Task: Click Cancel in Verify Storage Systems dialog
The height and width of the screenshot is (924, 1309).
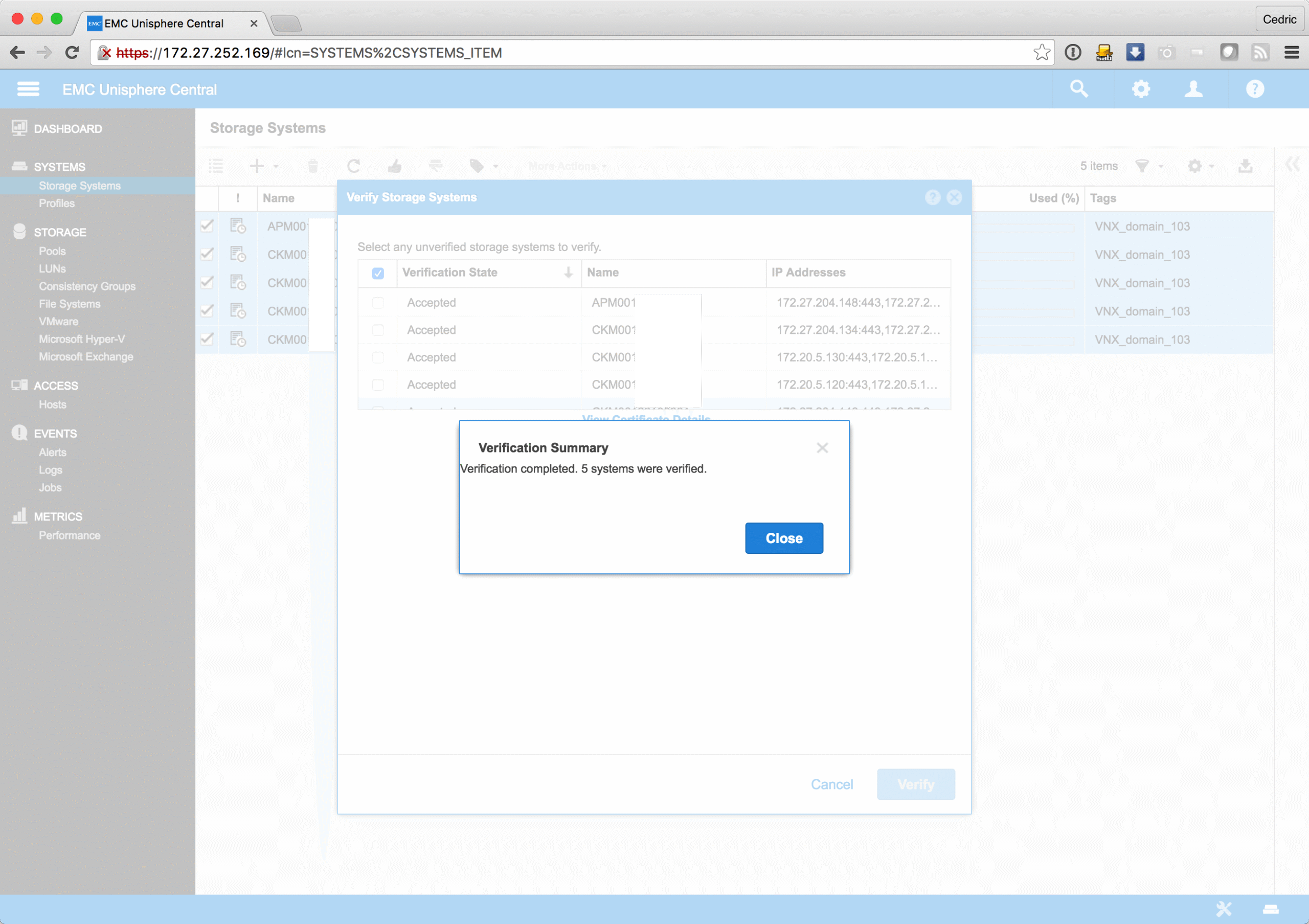Action: pos(832,784)
